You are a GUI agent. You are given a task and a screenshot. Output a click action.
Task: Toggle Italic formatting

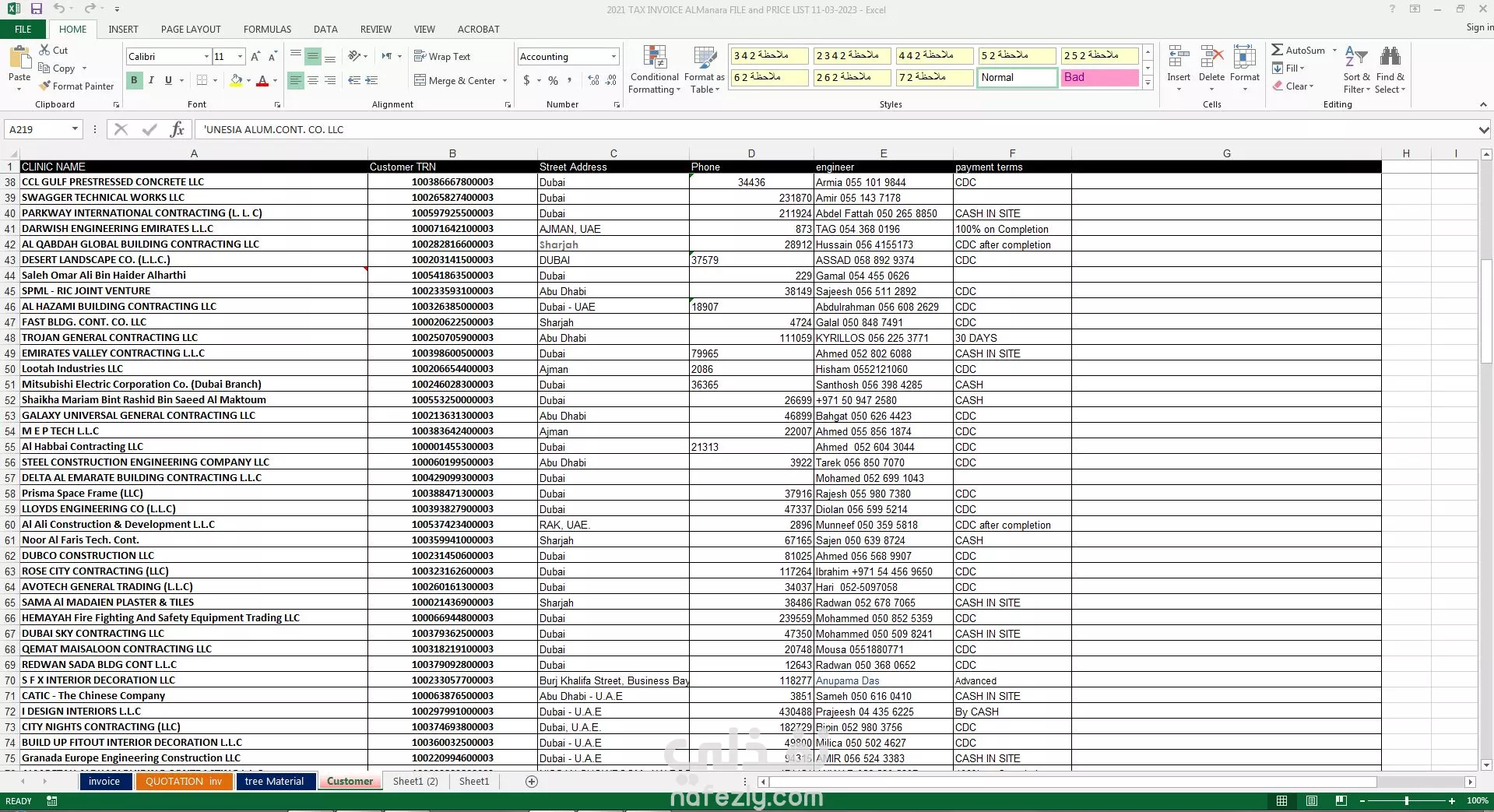point(151,80)
